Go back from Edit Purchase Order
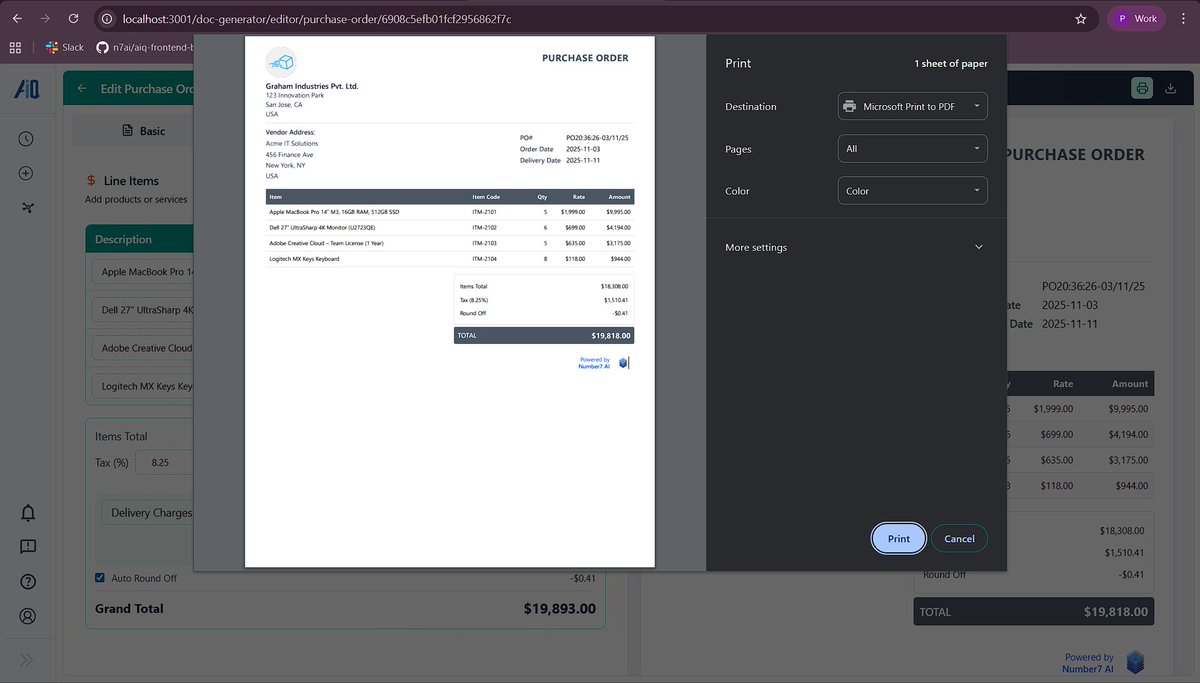The width and height of the screenshot is (1200, 683). [x=82, y=89]
